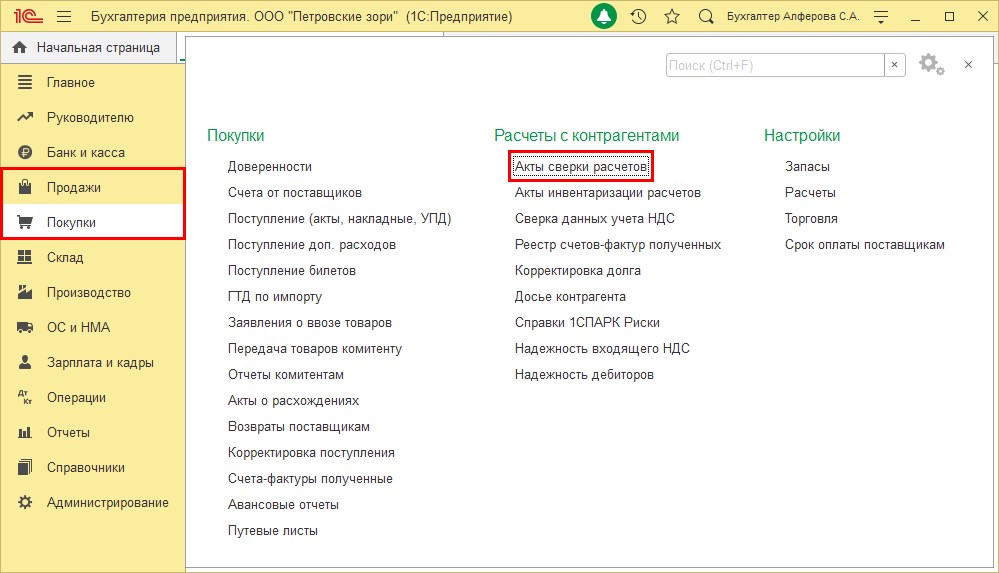Open Сверка данных учета НДС
The height and width of the screenshot is (573, 999).
[594, 219]
